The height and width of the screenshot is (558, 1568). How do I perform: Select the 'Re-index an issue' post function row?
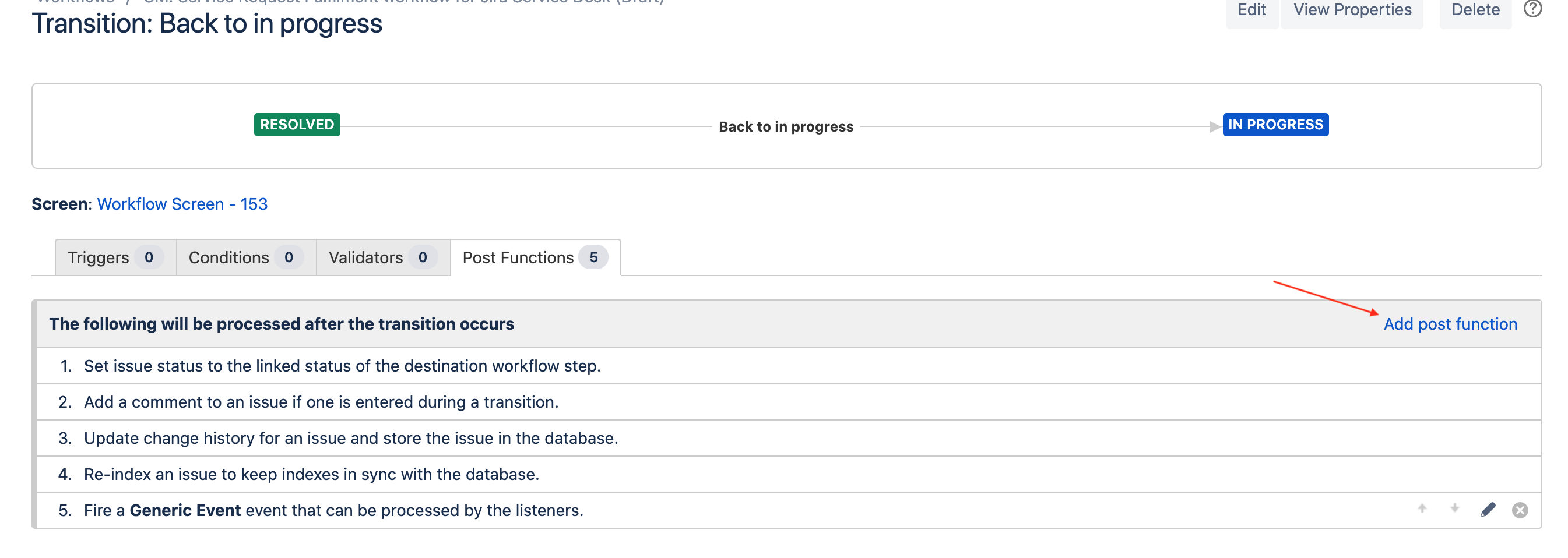311,474
